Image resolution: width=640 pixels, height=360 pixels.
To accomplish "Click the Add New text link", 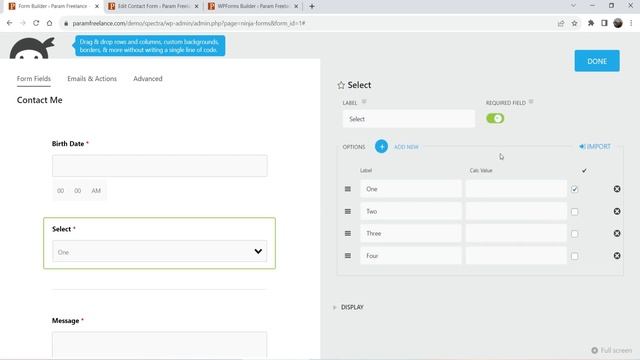I will click(x=406, y=147).
